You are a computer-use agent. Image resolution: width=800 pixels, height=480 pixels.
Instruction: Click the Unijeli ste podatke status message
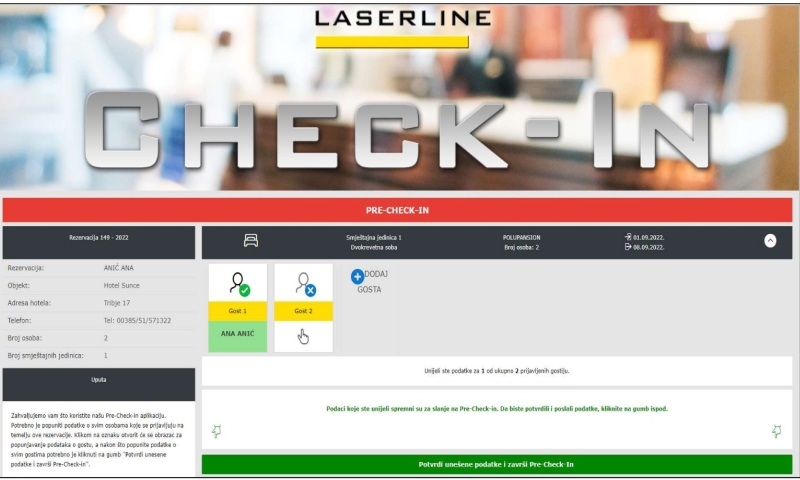pyautogui.click(x=496, y=371)
